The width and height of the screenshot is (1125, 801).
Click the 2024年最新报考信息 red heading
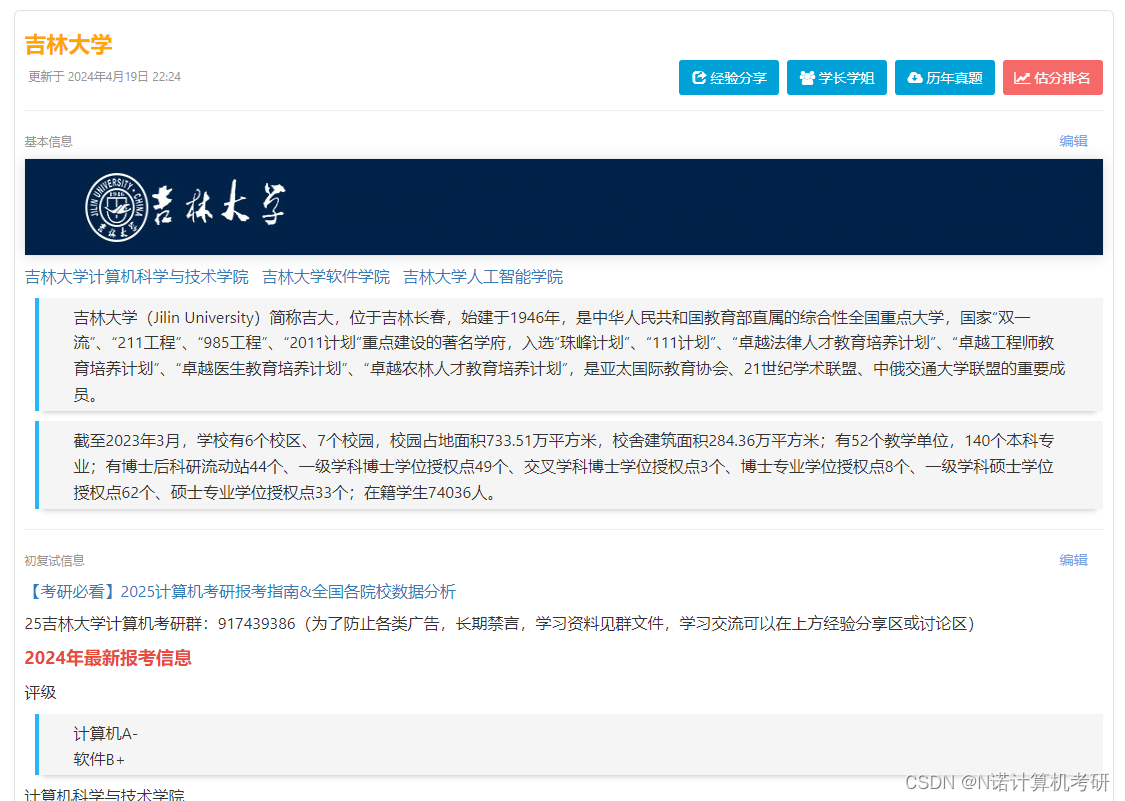(108, 658)
